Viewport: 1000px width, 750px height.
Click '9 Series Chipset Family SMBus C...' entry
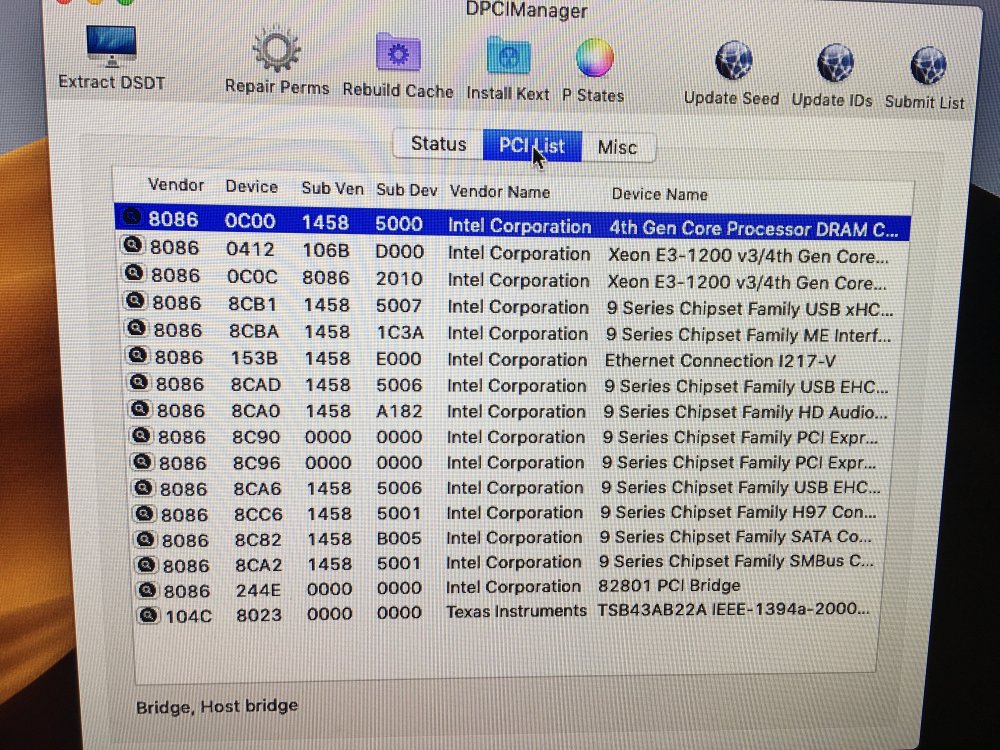736,561
